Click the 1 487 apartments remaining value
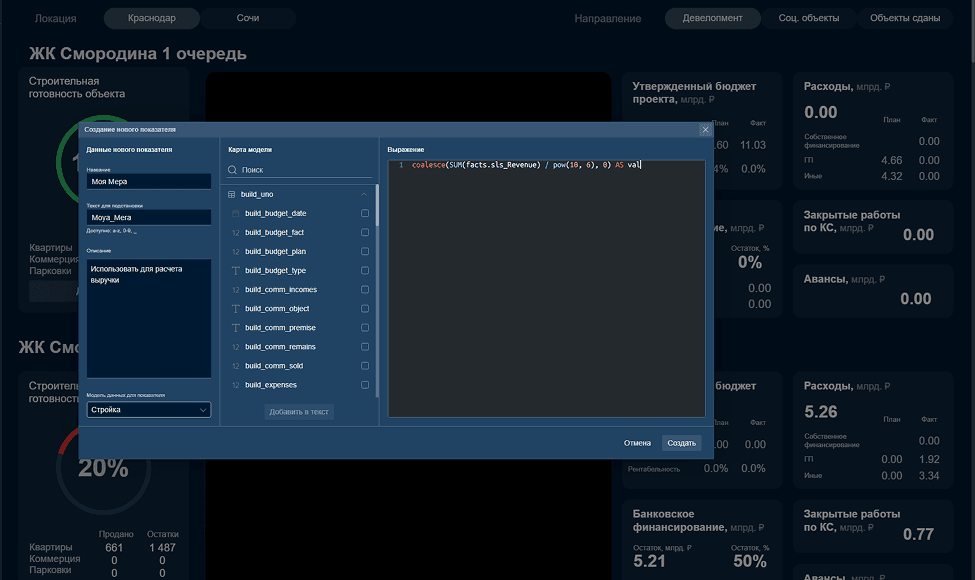Screen dimensions: 975x580 (x=162, y=548)
